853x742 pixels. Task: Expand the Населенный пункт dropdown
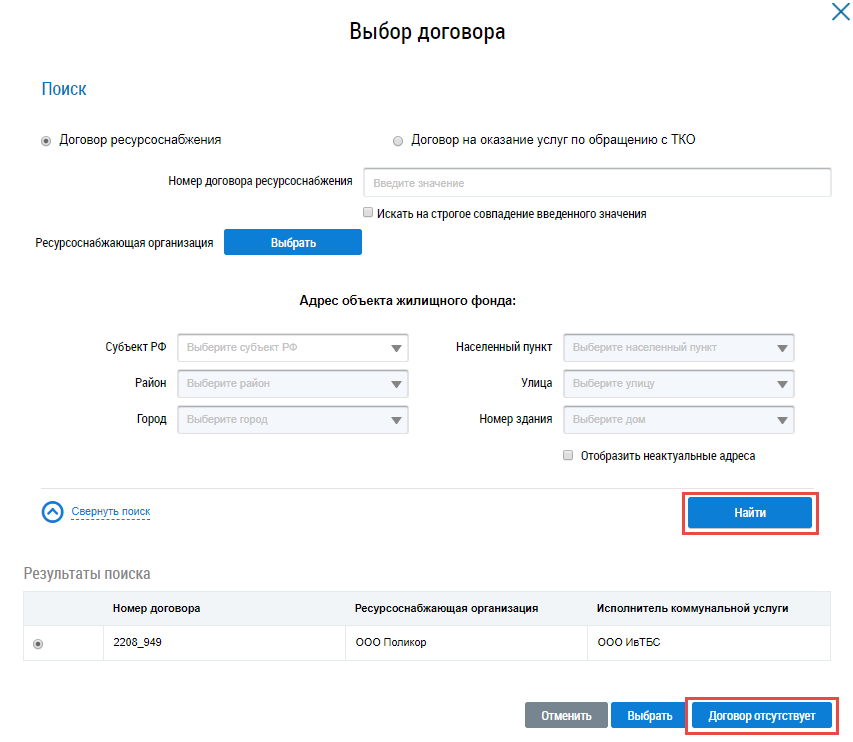click(x=679, y=348)
